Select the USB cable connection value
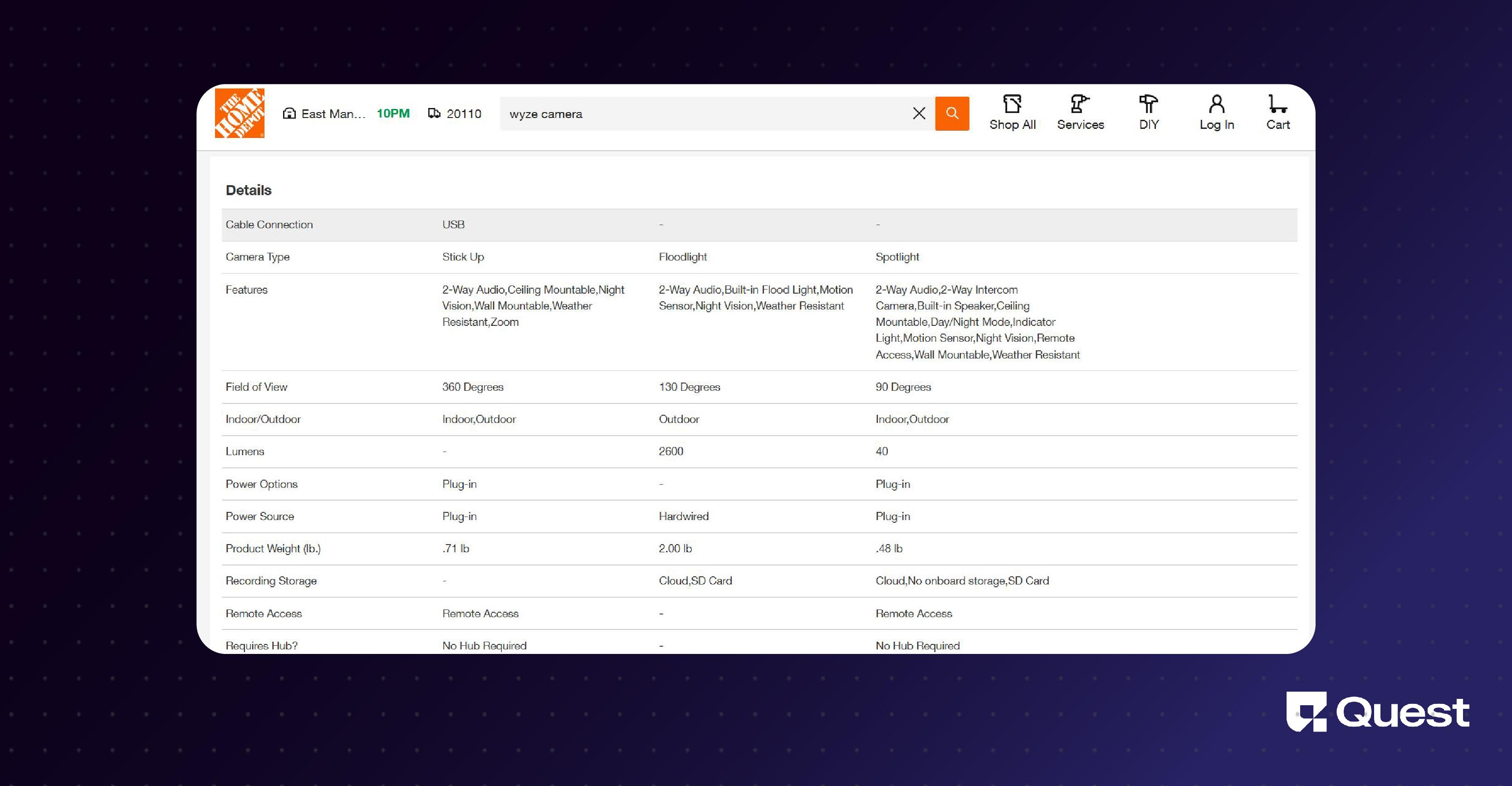Viewport: 1512px width, 786px height. [x=453, y=225]
